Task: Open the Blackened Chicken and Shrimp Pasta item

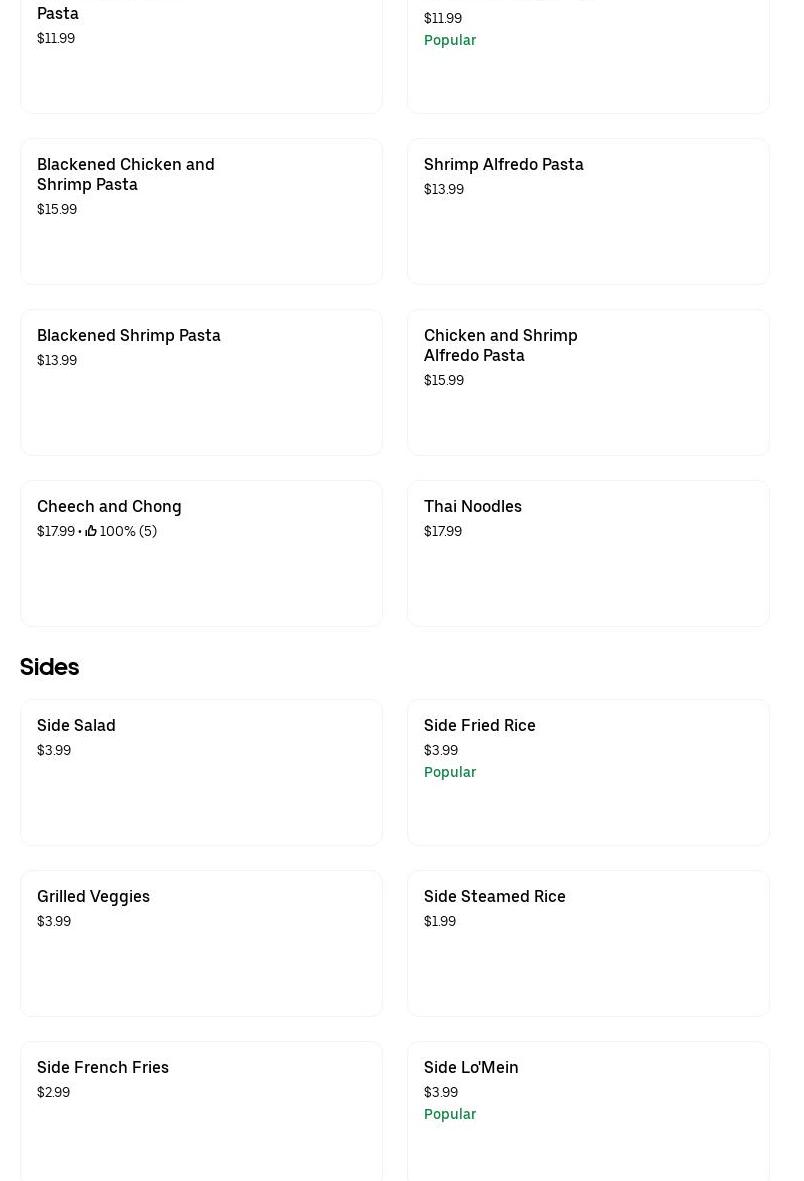Action: (x=201, y=211)
